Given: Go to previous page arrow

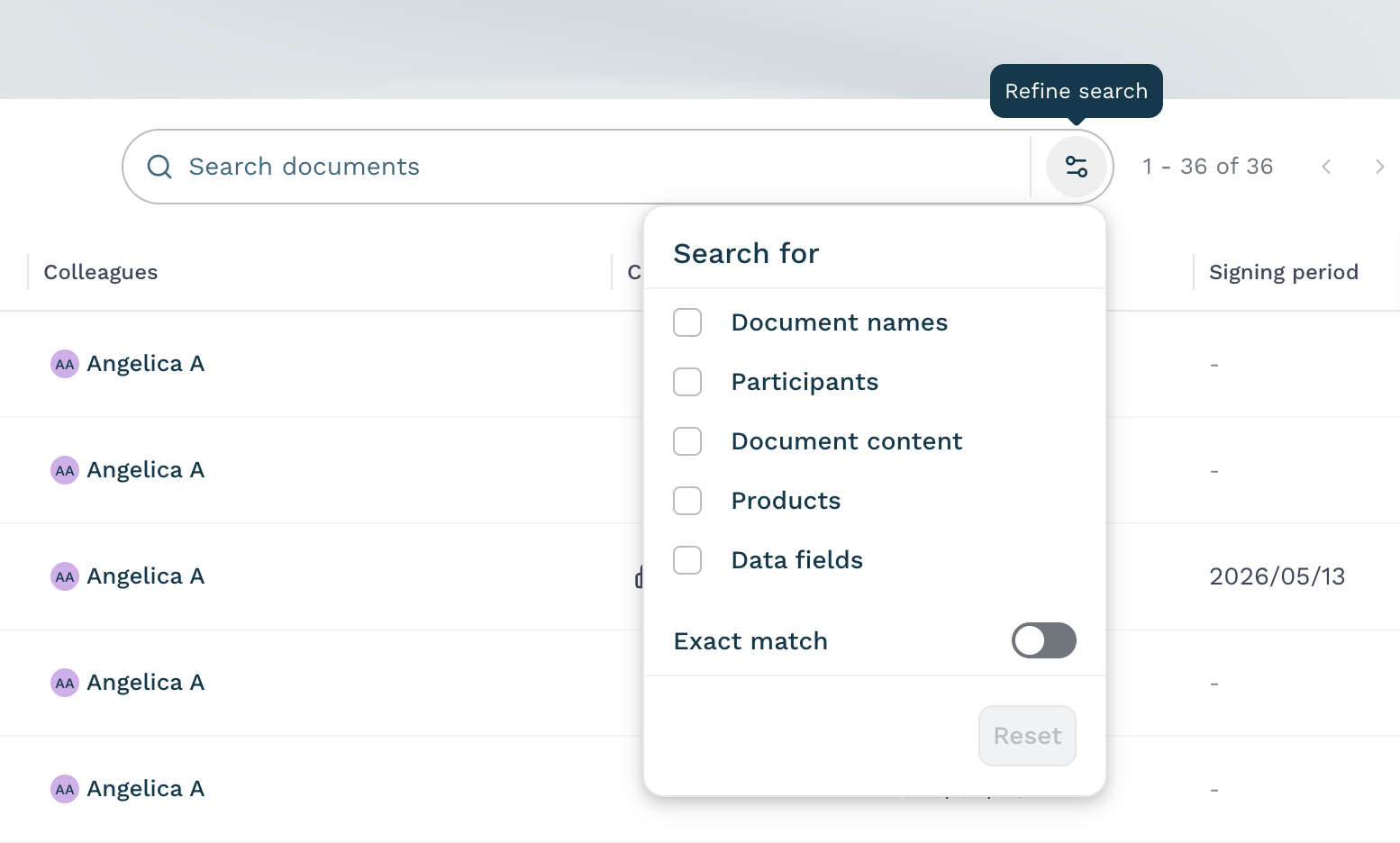Looking at the screenshot, I should 1326,167.
